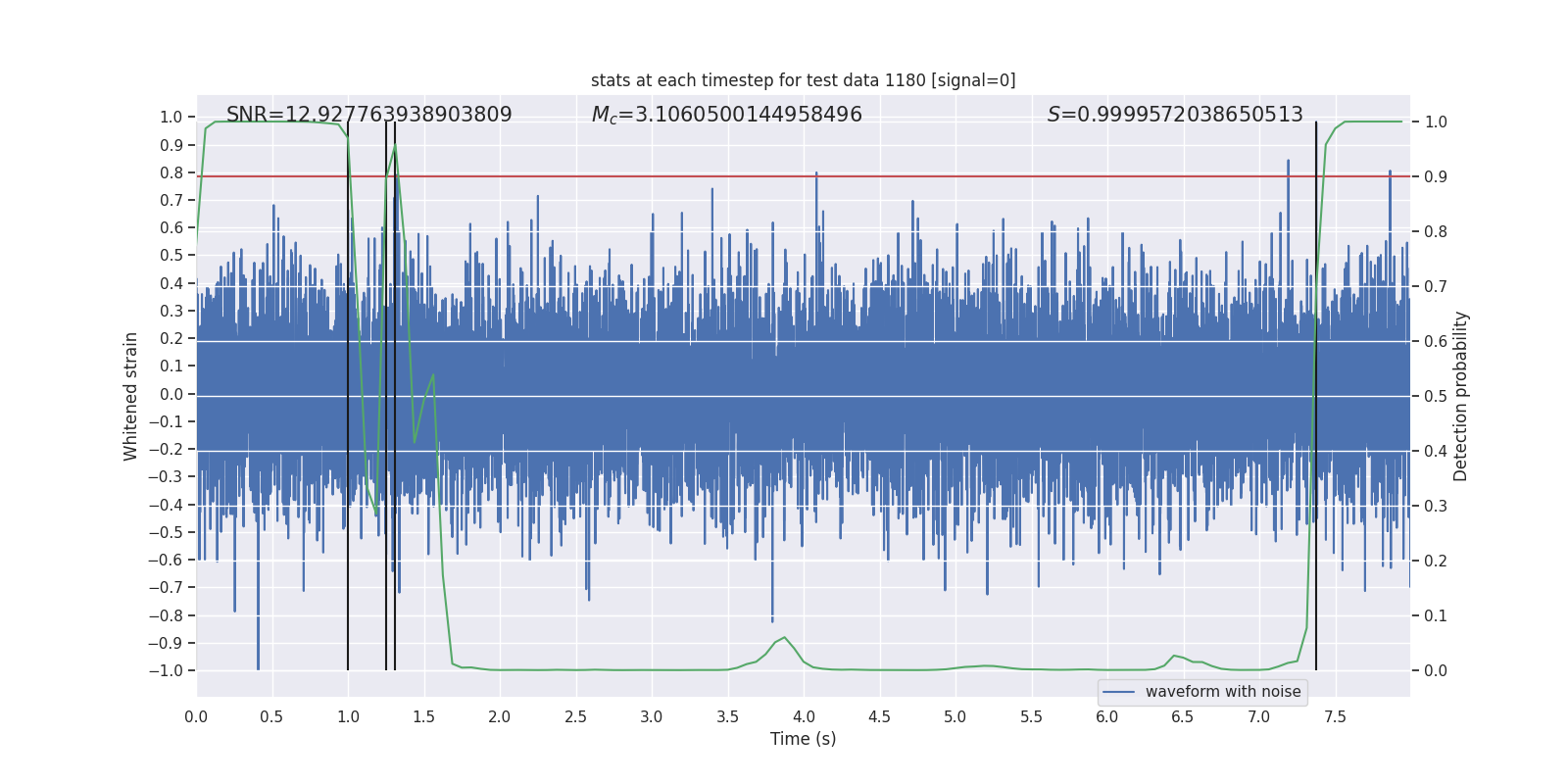Click the plot title for test data 1180
The height and width of the screenshot is (784, 1568).
803,80
